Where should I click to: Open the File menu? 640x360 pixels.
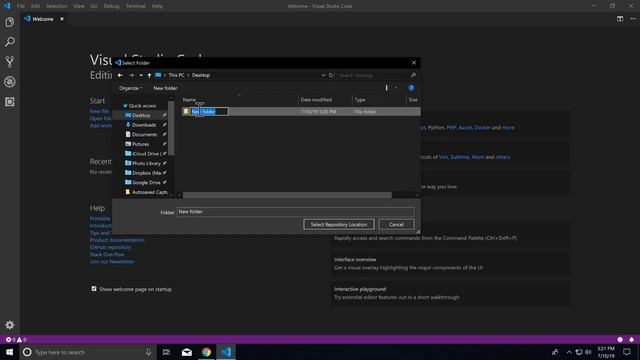click(21, 6)
